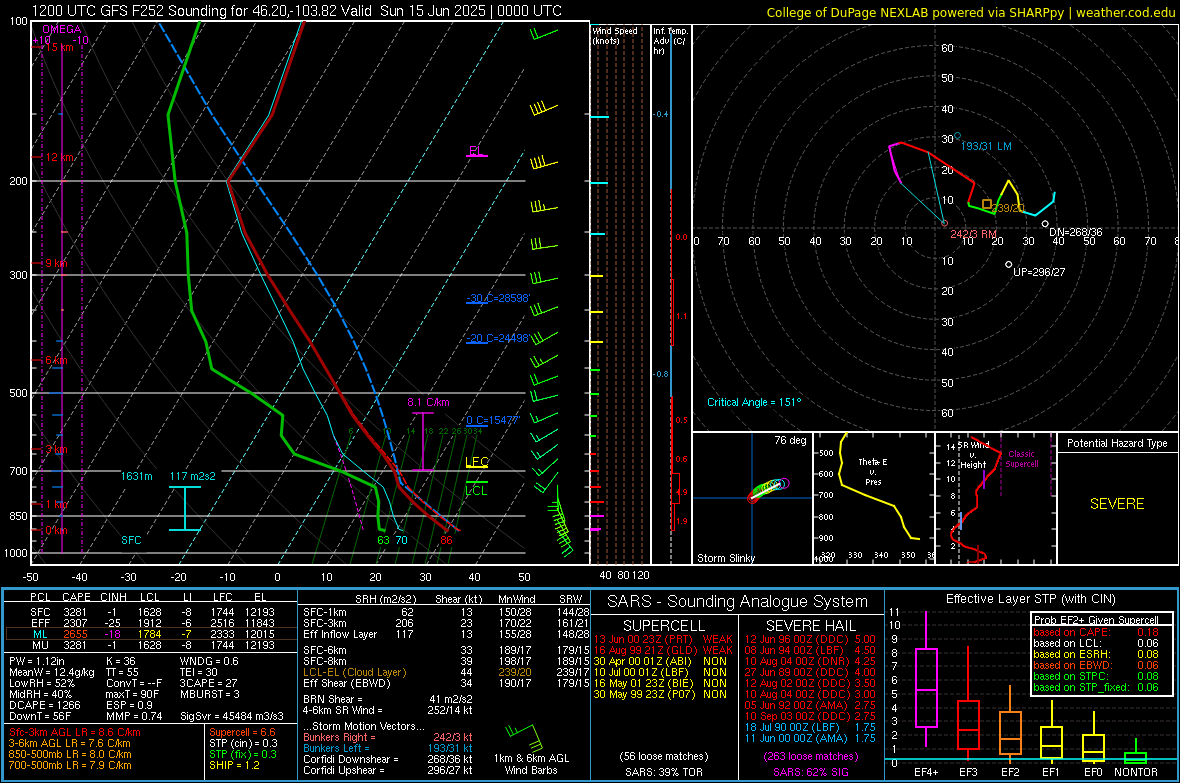Click the '13 Jun 00 23Z (PRT) WEAK' supercell analog
Viewport: 1180px width, 783px height.
click(663, 639)
